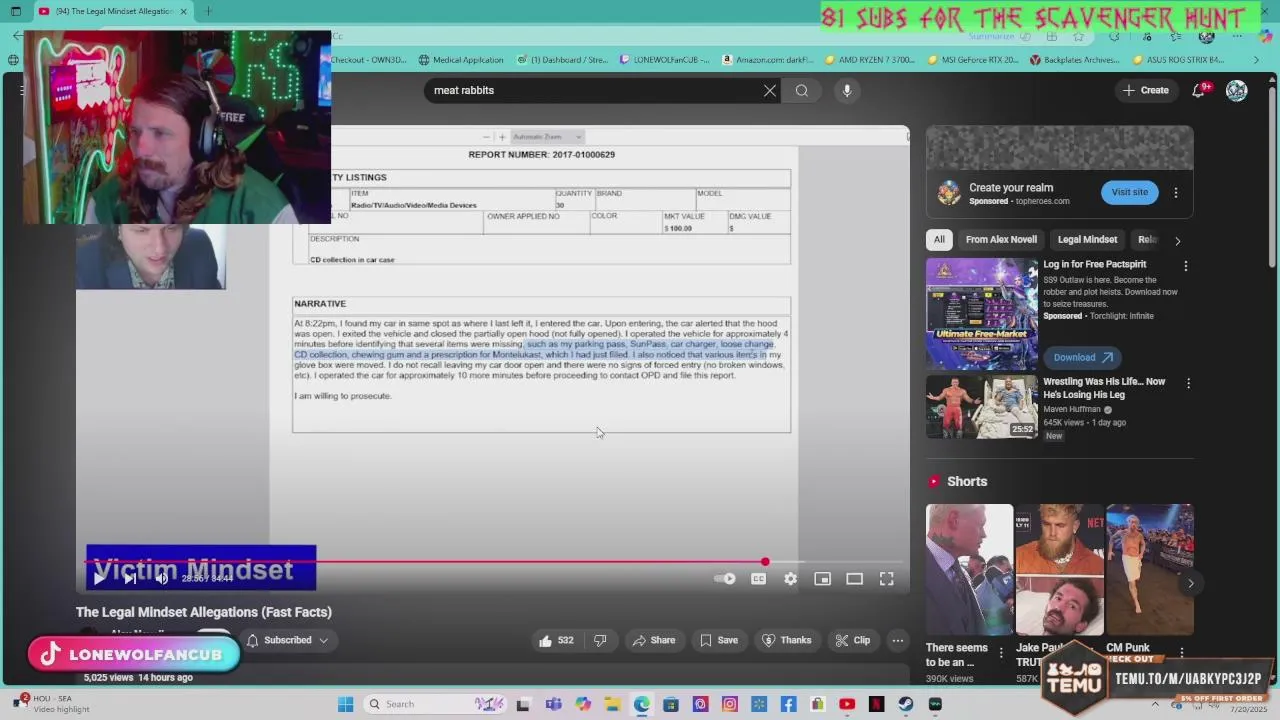Open options for Wrestling Was His Life video
This screenshot has width=1280, height=720.
click(x=1188, y=383)
